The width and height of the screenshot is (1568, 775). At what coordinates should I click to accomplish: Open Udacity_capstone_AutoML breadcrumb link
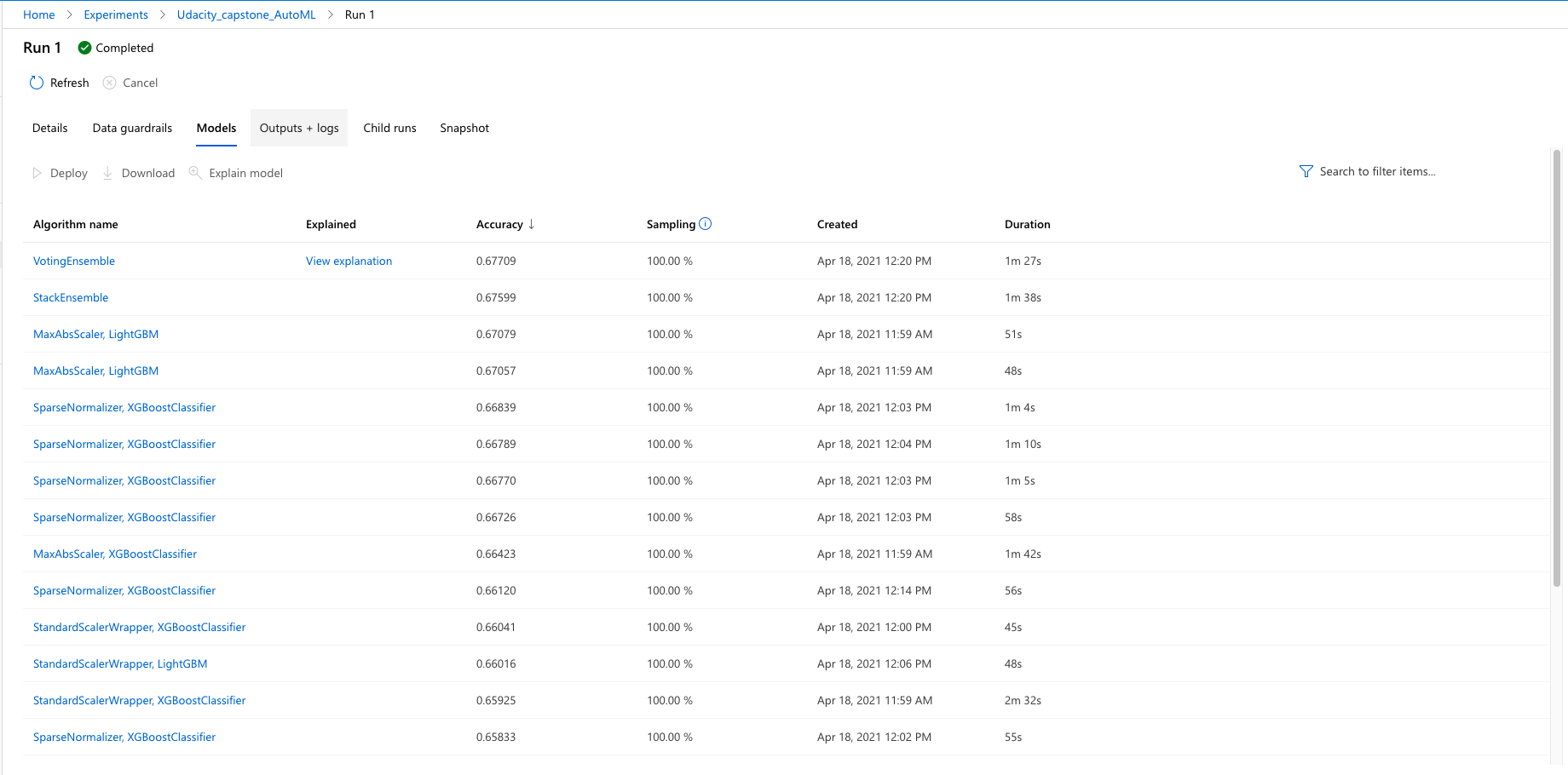(246, 14)
